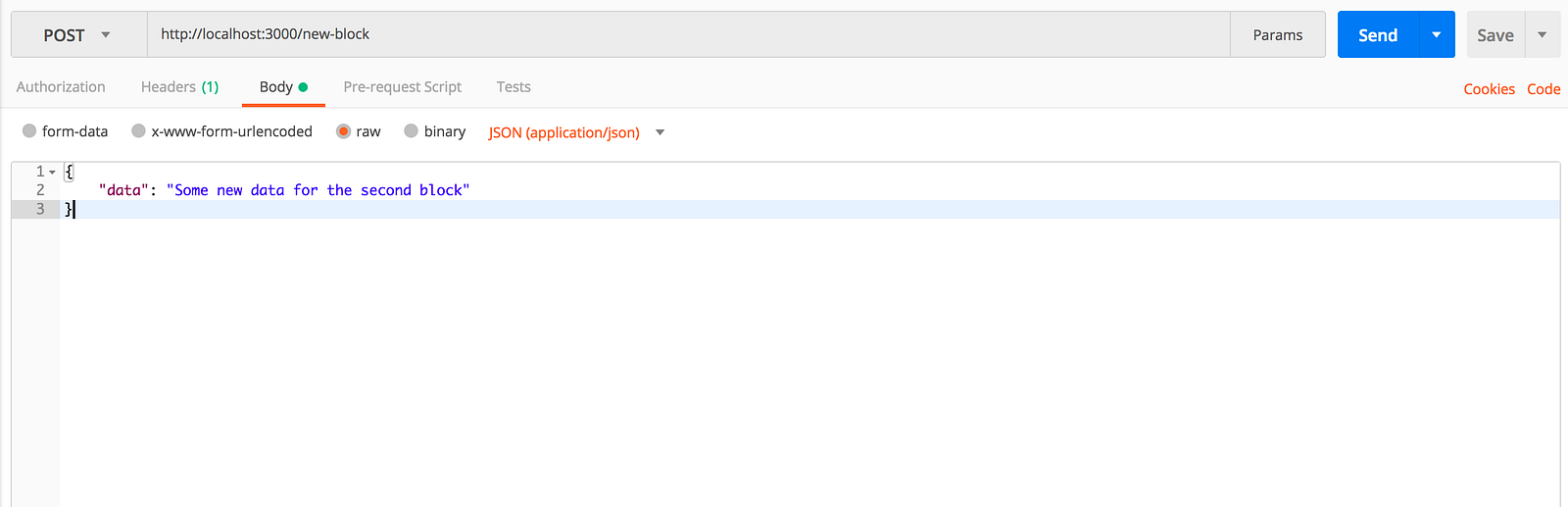The width and height of the screenshot is (1568, 507).
Task: Expand the Save options arrow
Action: (x=1543, y=35)
